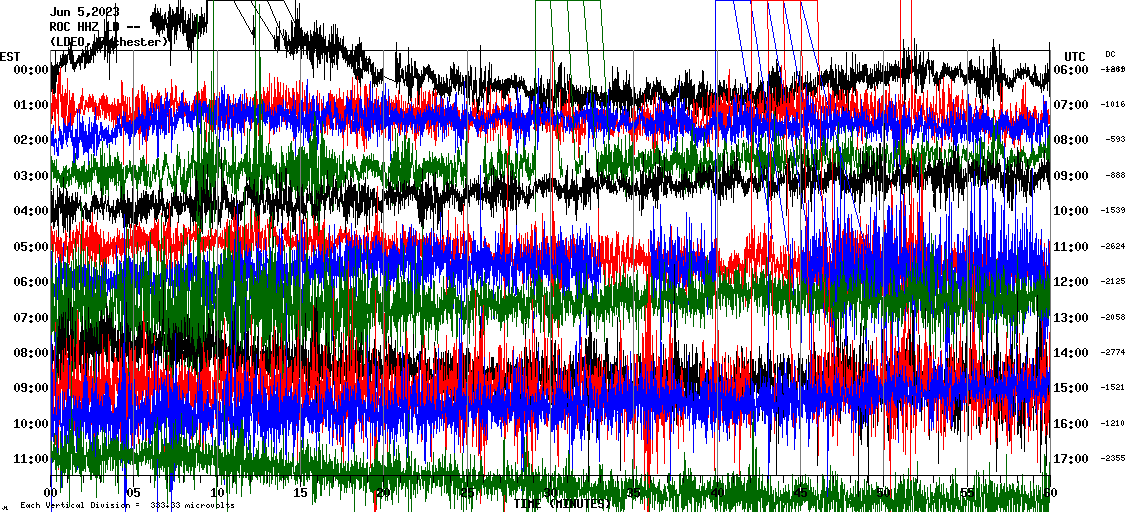Screen dimensions: 1130x519
Task: Click the 'Each Vertical Division' scale note
Action: (125, 505)
